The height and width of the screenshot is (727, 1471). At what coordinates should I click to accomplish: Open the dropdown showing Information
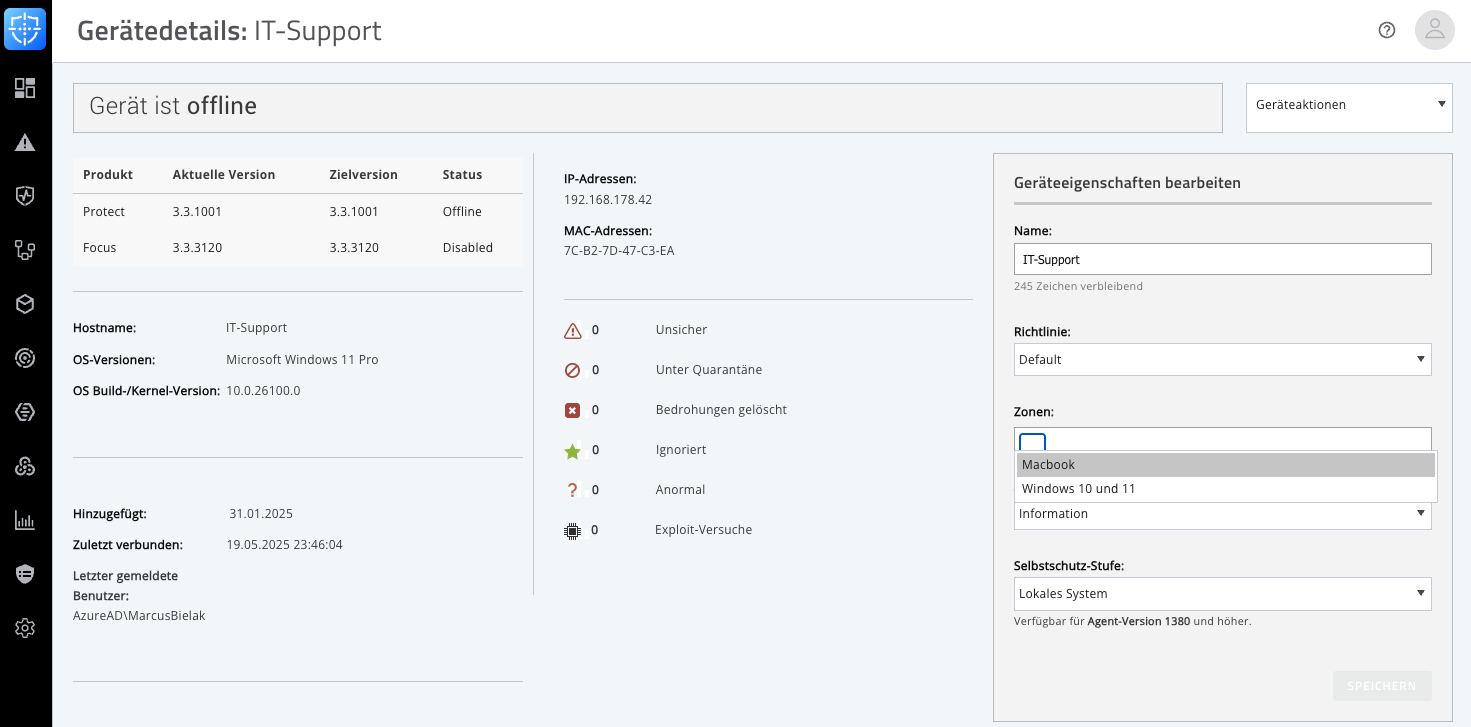pos(1222,515)
